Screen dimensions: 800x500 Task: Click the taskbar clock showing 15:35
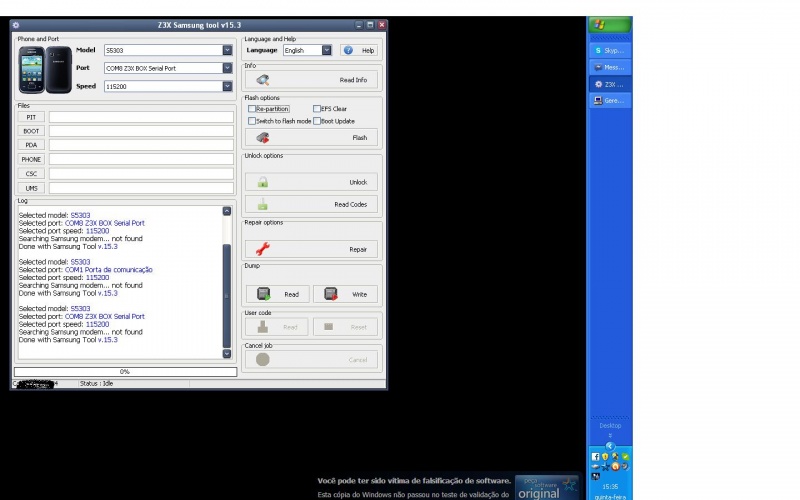coord(610,487)
